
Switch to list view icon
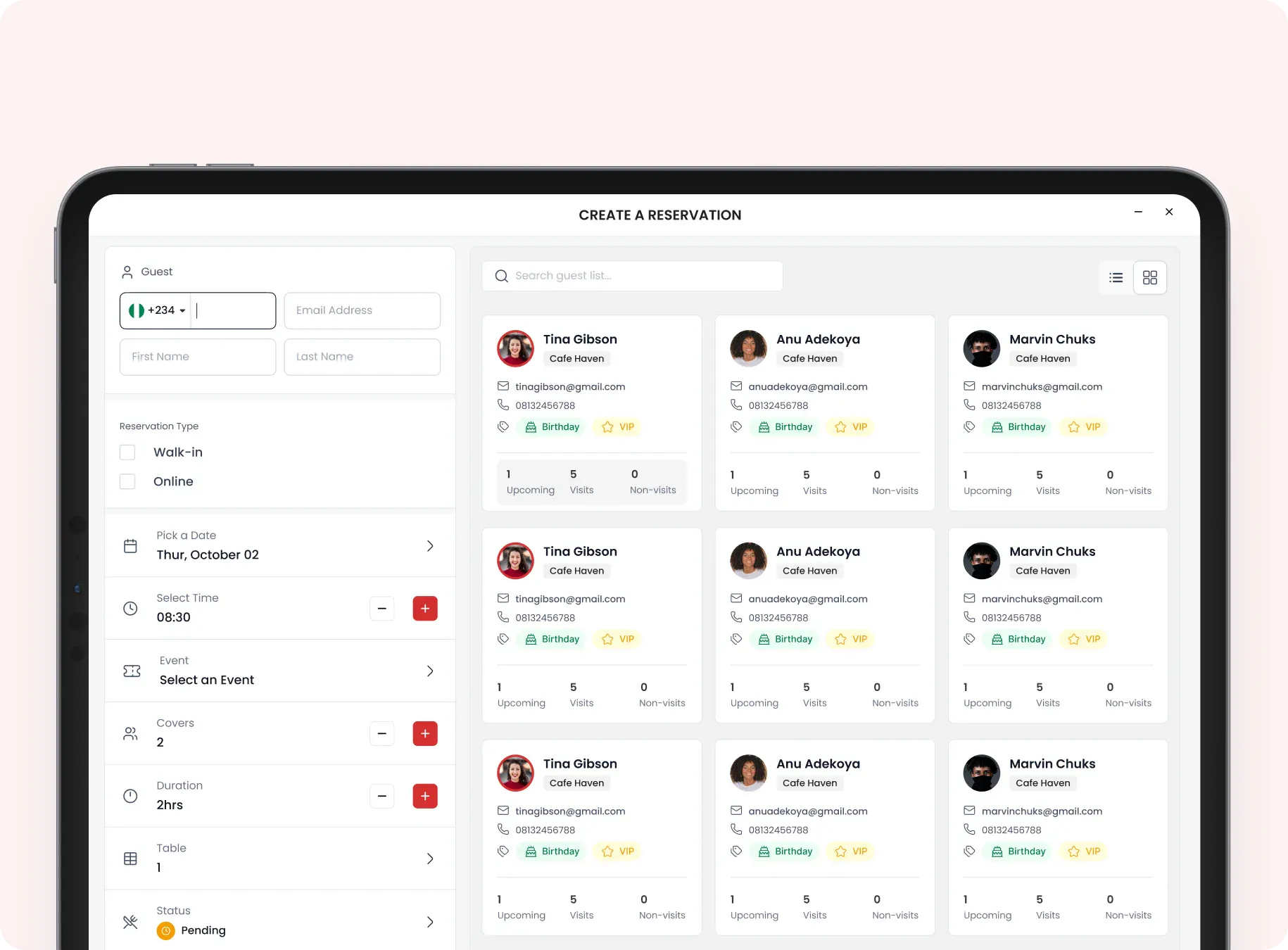1116,277
